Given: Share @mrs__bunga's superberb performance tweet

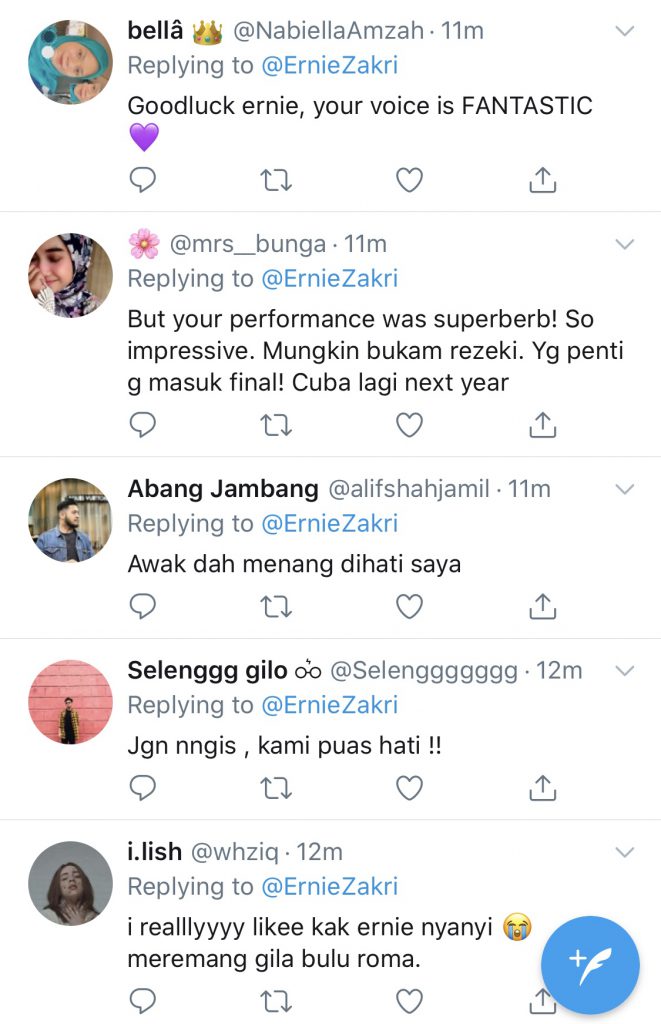Looking at the screenshot, I should (x=541, y=425).
